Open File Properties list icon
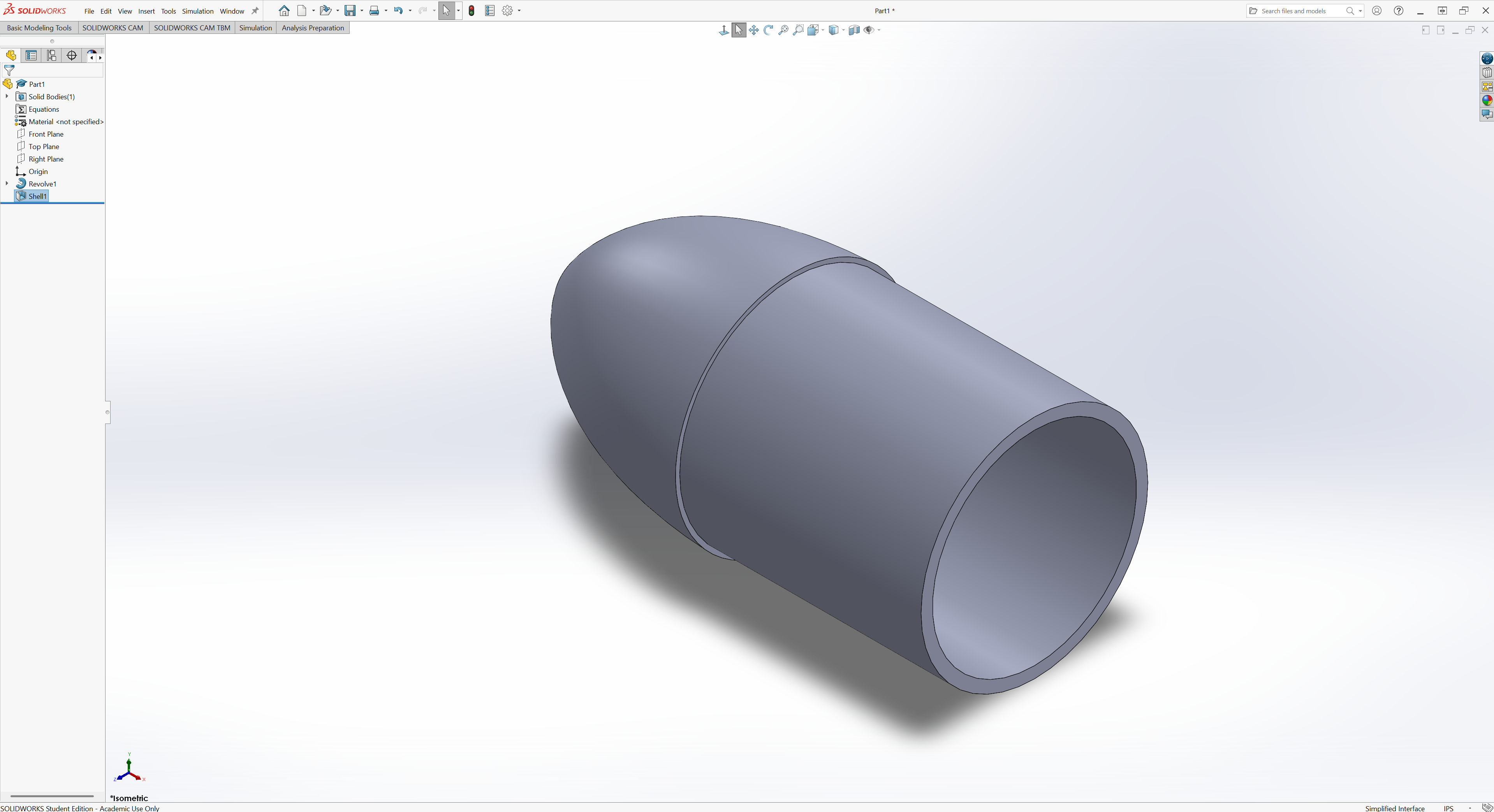Viewport: 1494px width, 812px height. 489,11
